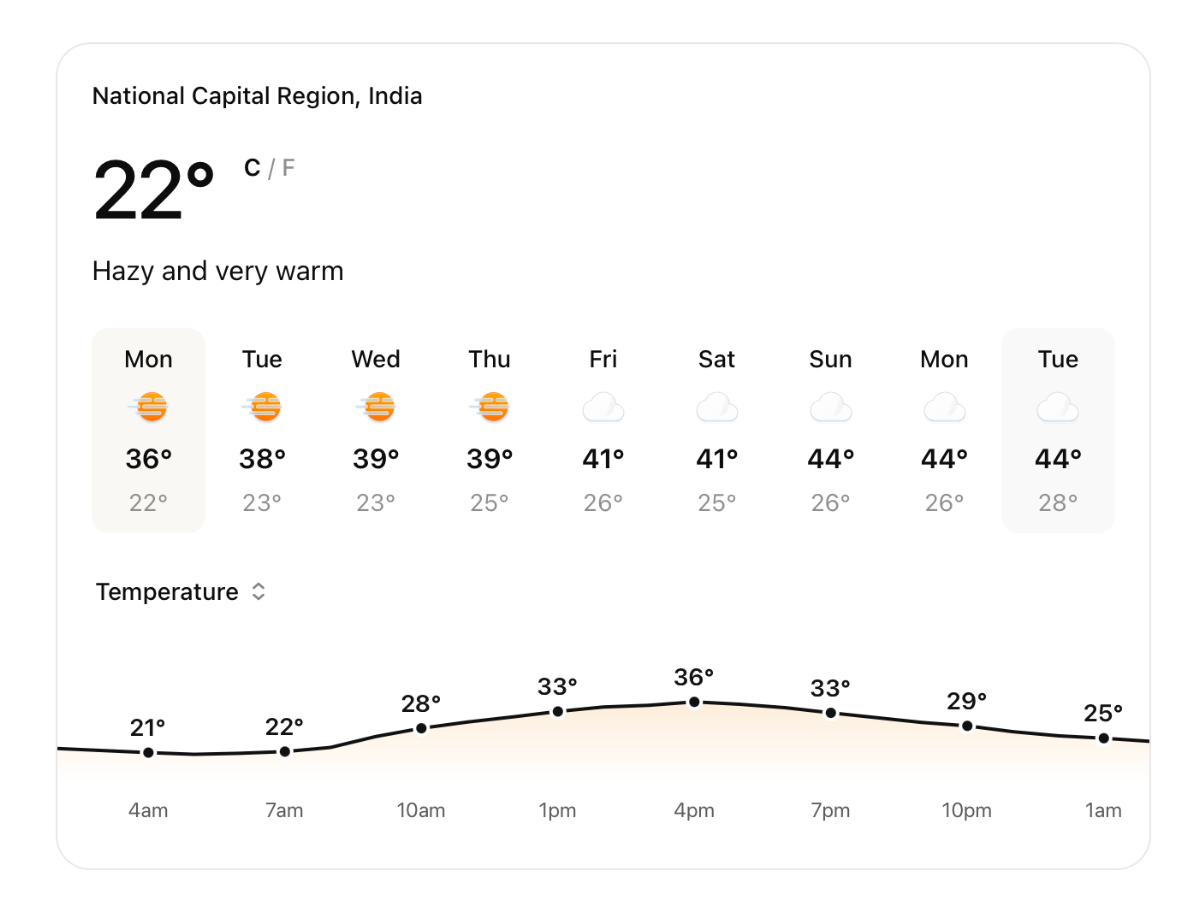
Task: Click the hazy sun icon under first Mon
Action: tap(149, 408)
